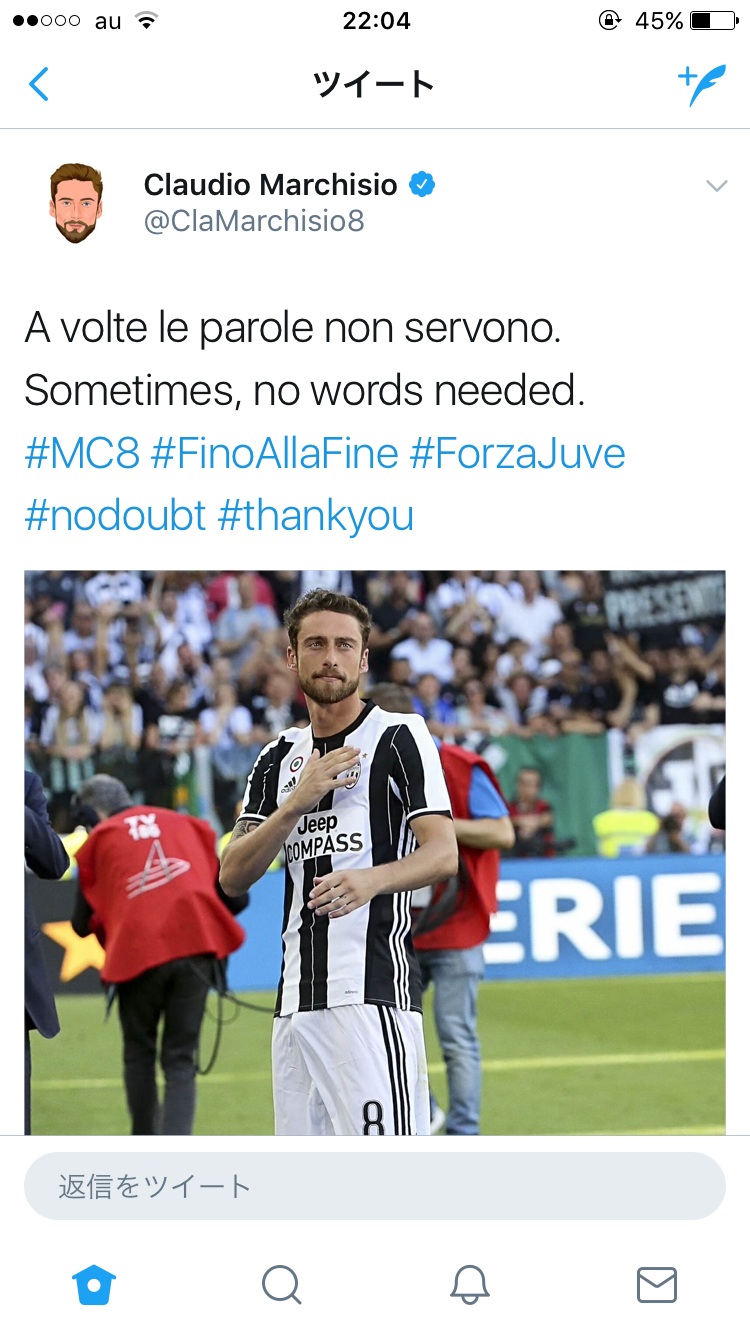
Task: Open the notifications bell icon
Action: [469, 1284]
